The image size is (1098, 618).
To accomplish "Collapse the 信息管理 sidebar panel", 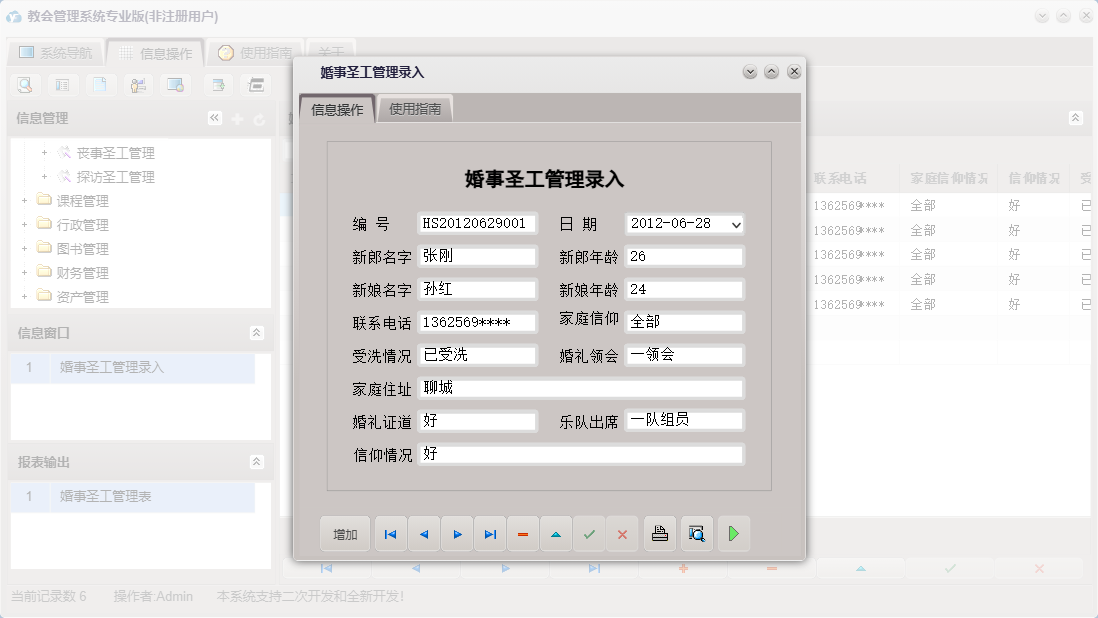I will 214,117.
